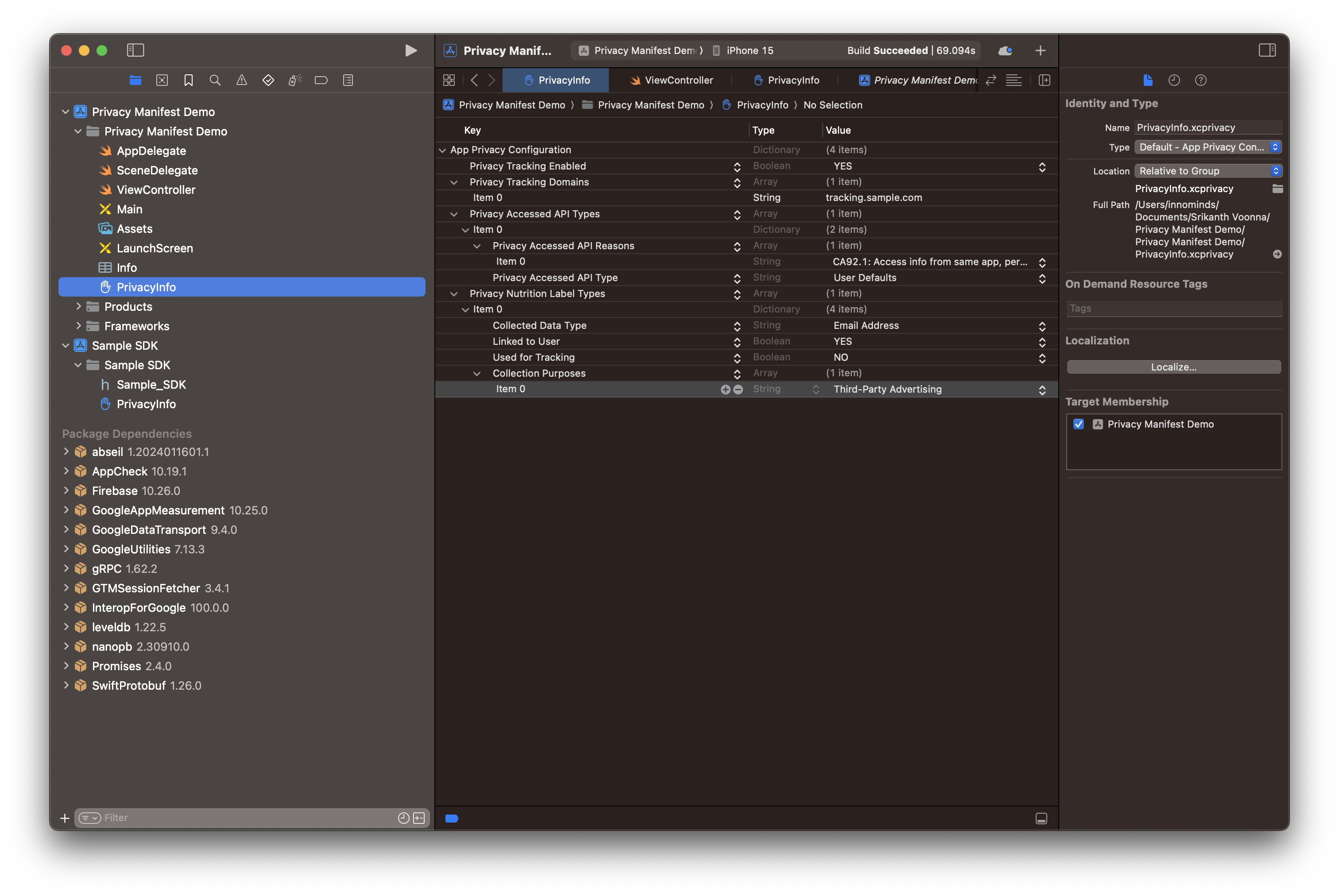Open the Debug navigator icon
1339x896 pixels.
(295, 80)
